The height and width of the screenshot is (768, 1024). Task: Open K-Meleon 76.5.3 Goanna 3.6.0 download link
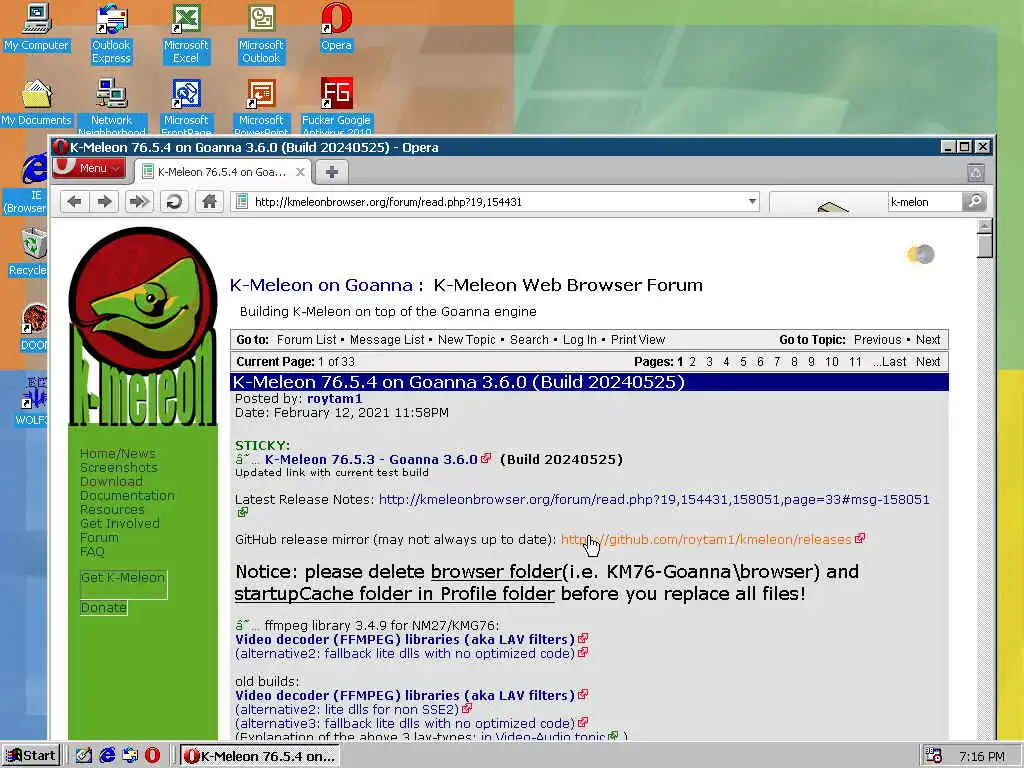371,459
